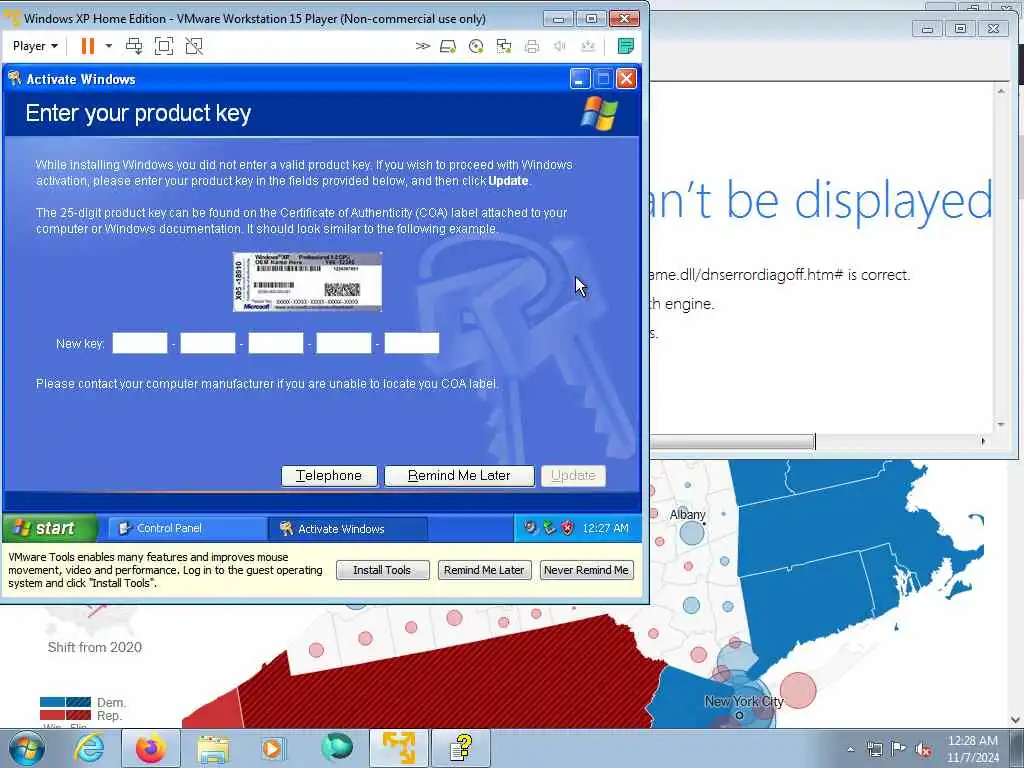
Task: Click Remind Me Later in VMware Tools bar
Action: pyautogui.click(x=484, y=570)
